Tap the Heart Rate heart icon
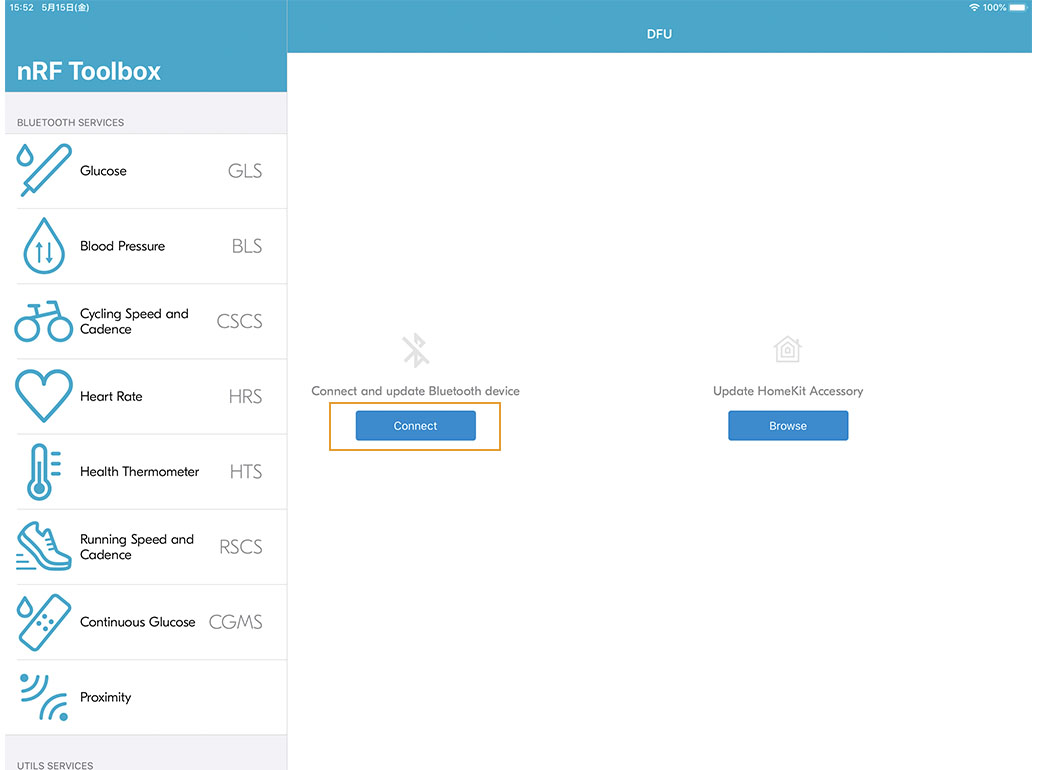Viewport: 1038px width, 770px height. tap(44, 396)
